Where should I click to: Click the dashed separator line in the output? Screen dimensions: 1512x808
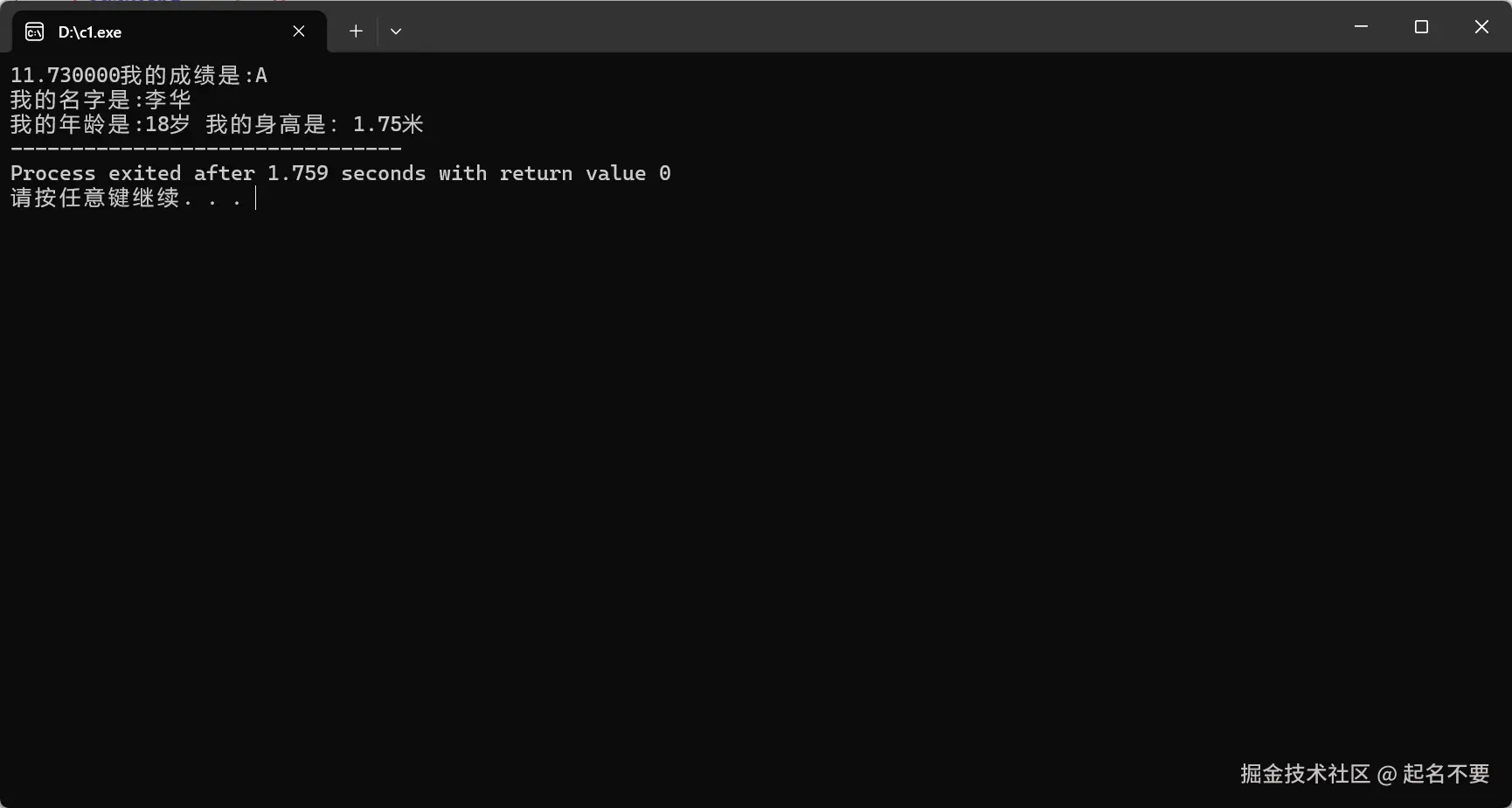206,150
